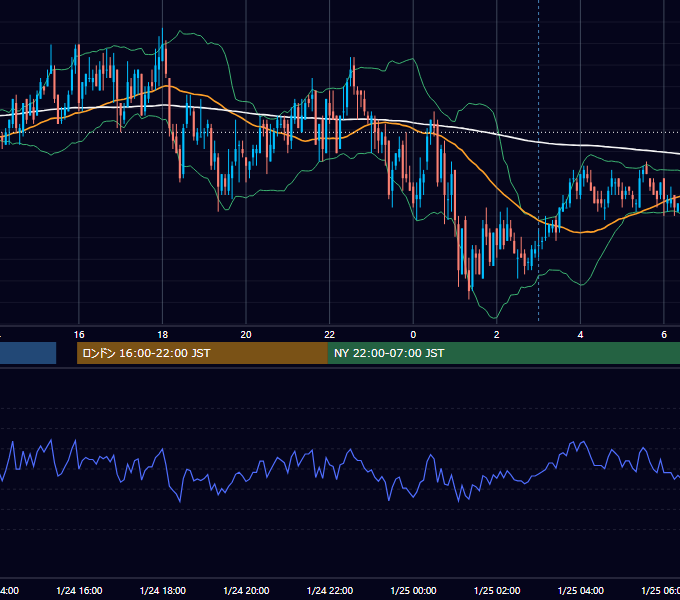680x600 pixels.
Task: Click the 20 hour label on upper axis
Action: 246,334
